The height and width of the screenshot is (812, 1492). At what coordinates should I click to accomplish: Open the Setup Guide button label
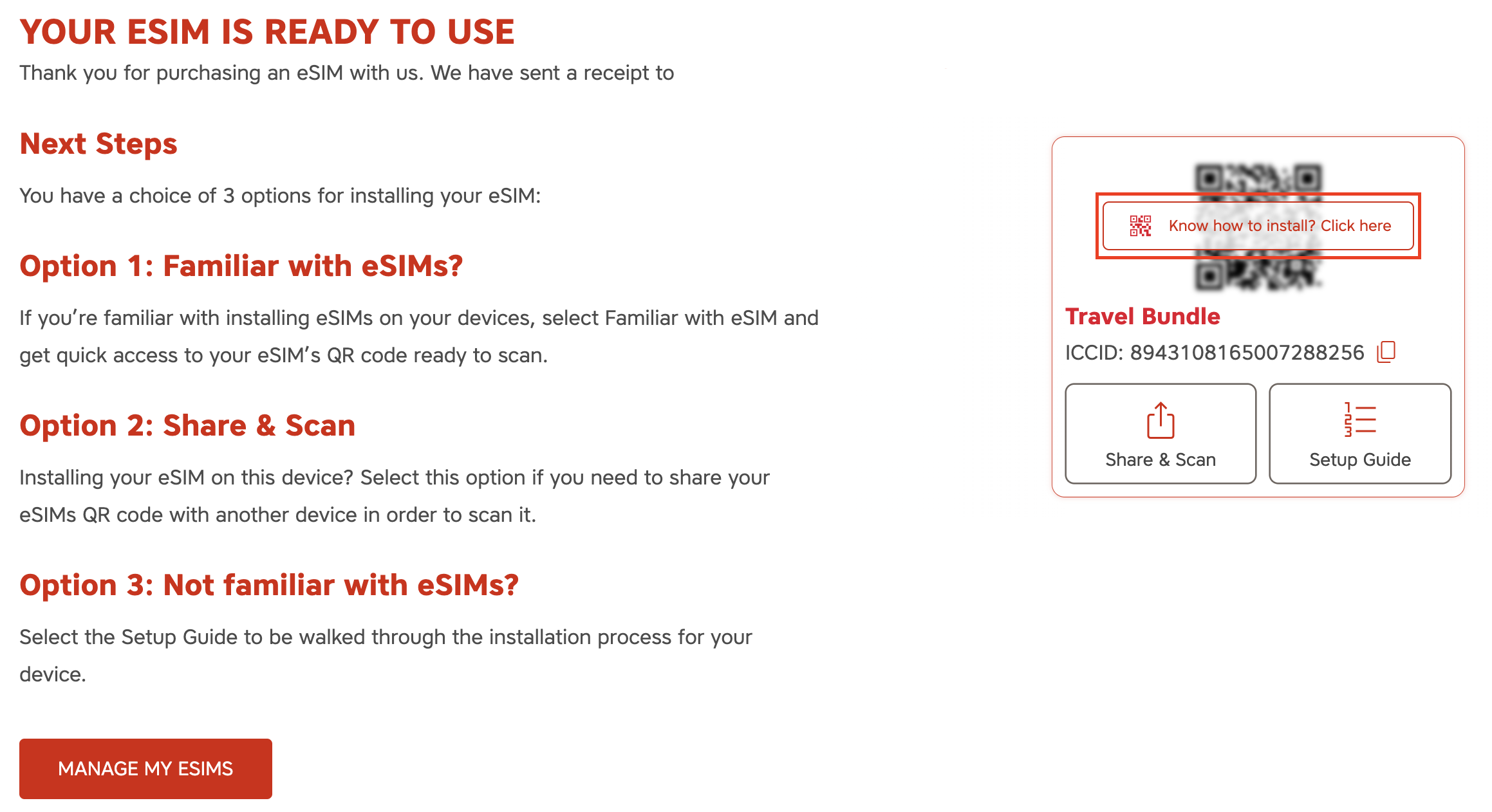pos(1359,459)
